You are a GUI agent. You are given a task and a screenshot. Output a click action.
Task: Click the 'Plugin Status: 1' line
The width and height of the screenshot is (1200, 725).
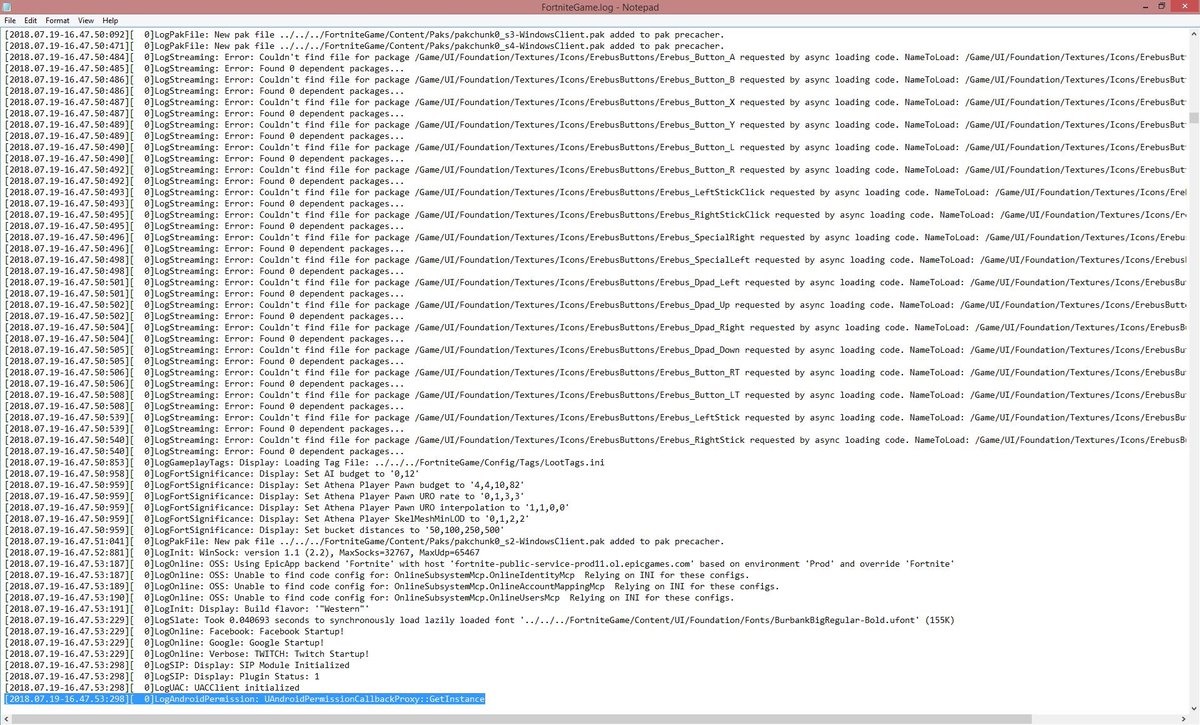pos(162,675)
